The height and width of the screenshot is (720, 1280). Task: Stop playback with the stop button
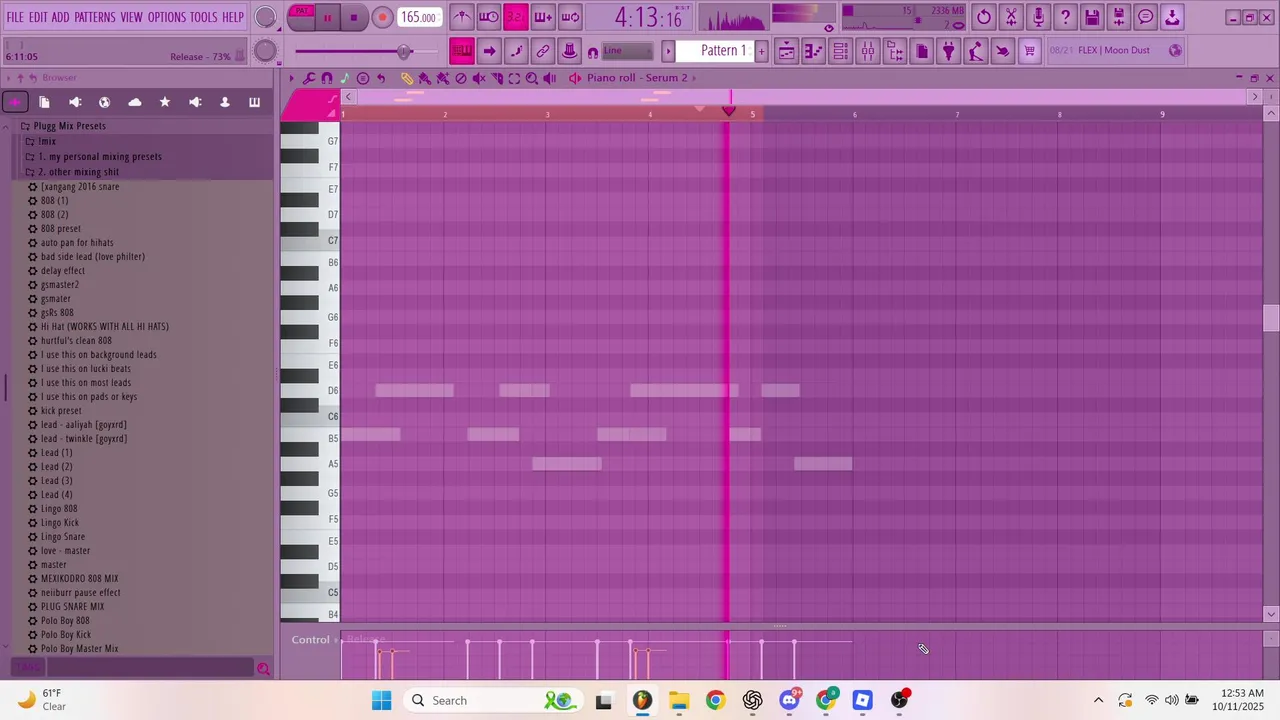(x=354, y=17)
